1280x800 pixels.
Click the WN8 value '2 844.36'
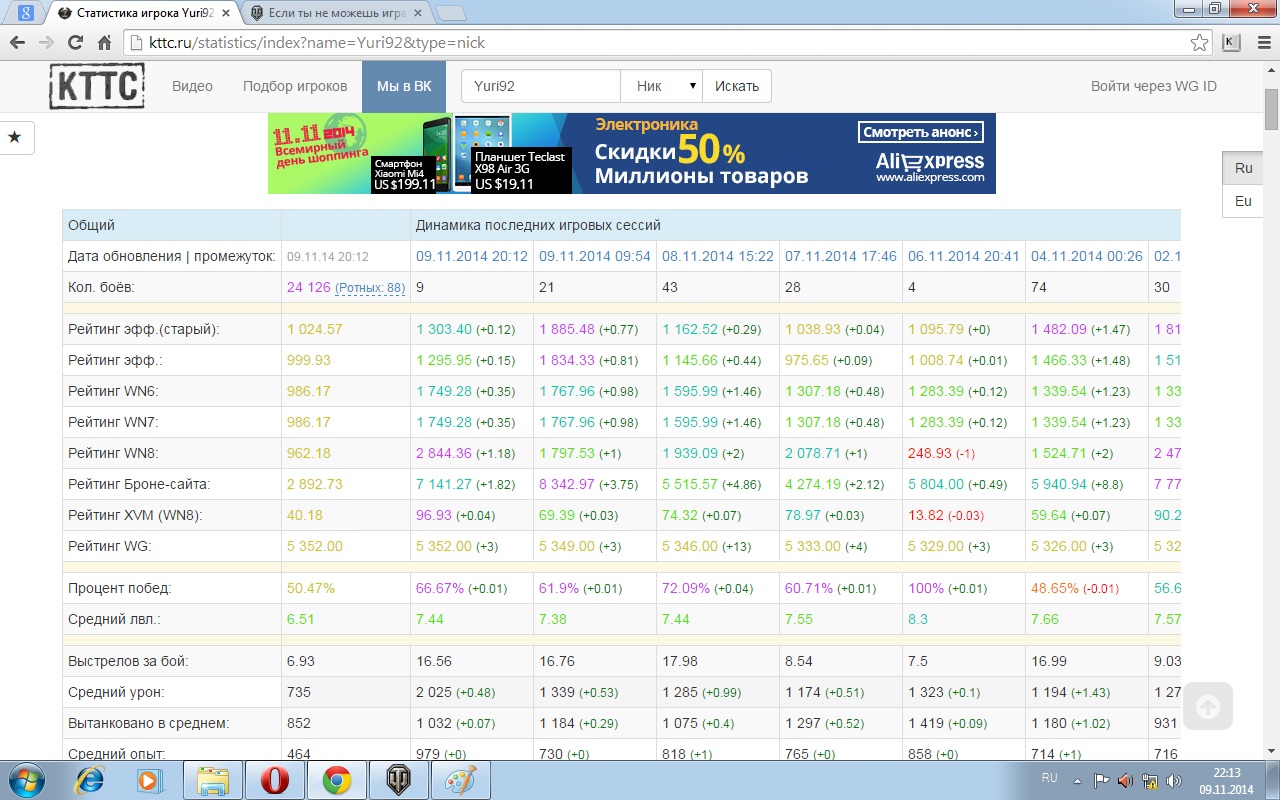tap(444, 453)
